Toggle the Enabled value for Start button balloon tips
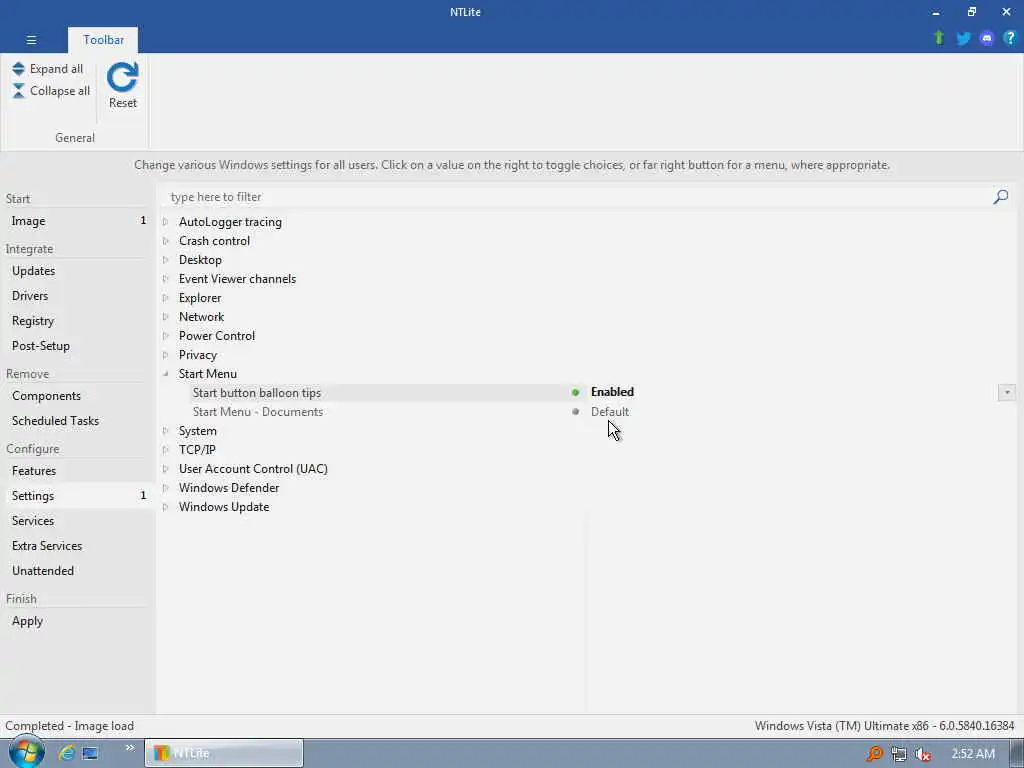The image size is (1024, 768). point(613,392)
